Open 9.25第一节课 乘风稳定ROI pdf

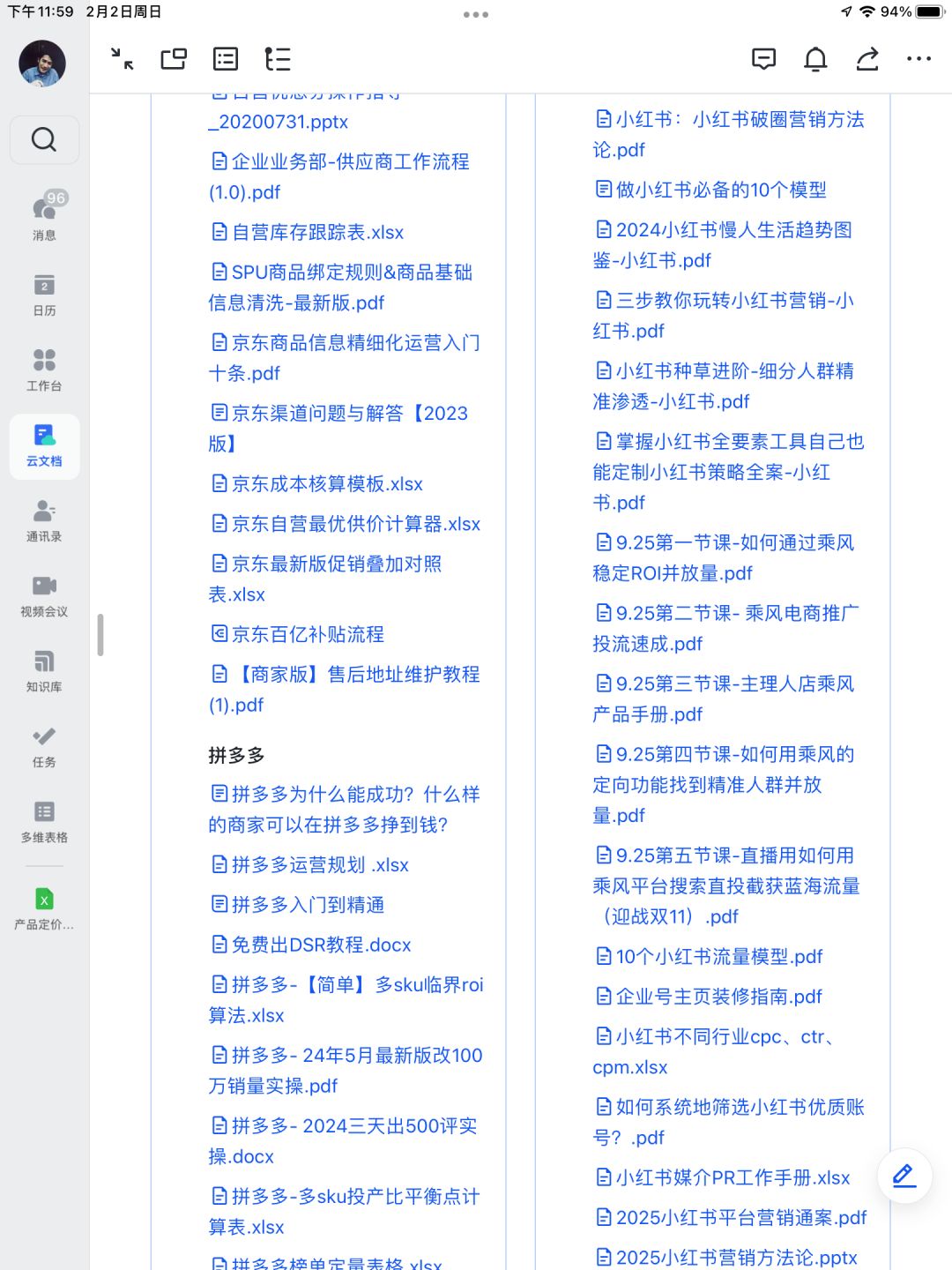(x=724, y=557)
